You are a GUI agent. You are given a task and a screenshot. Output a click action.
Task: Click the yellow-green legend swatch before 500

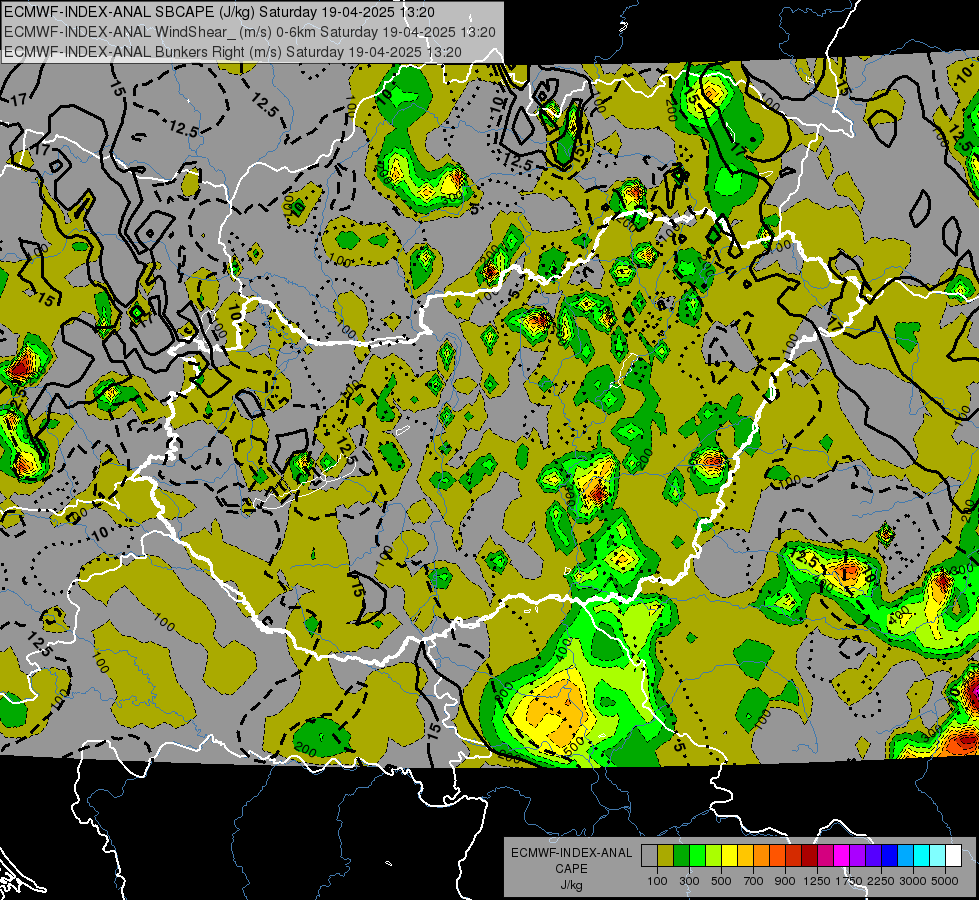point(714,856)
